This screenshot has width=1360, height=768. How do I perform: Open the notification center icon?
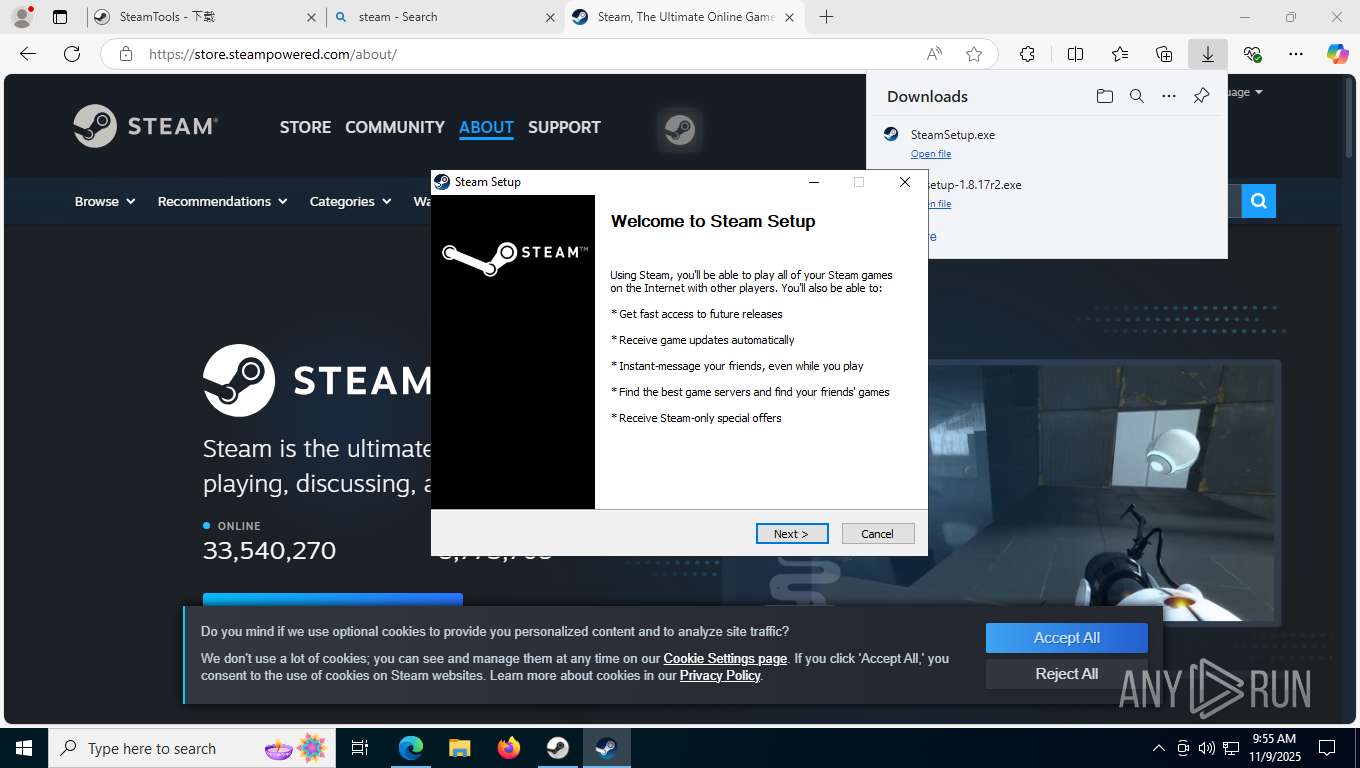click(x=1327, y=748)
